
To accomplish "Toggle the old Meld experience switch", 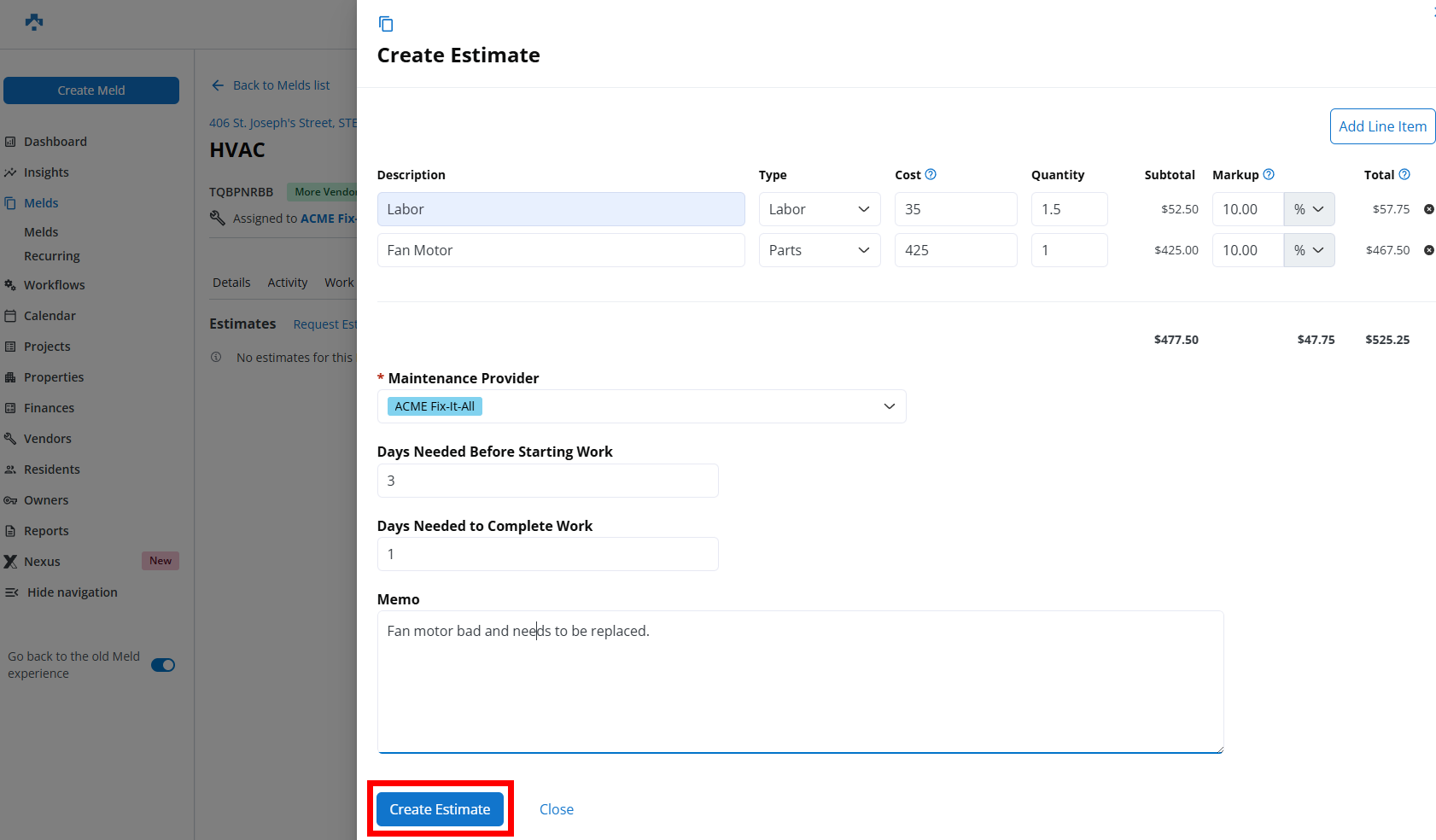I will pyautogui.click(x=163, y=665).
